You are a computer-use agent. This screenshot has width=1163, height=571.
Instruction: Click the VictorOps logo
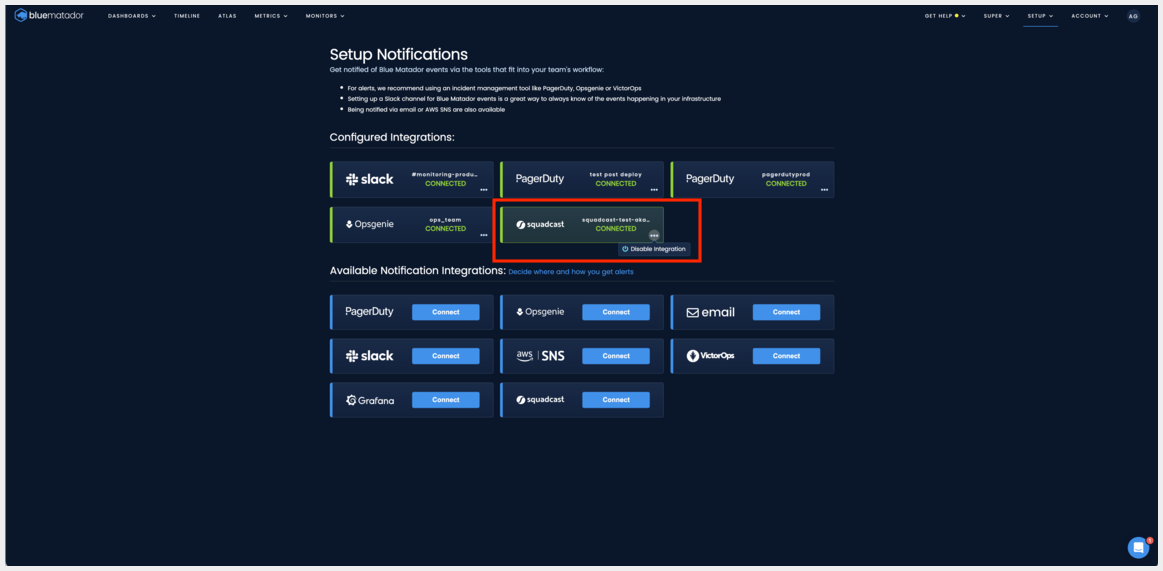click(x=711, y=356)
